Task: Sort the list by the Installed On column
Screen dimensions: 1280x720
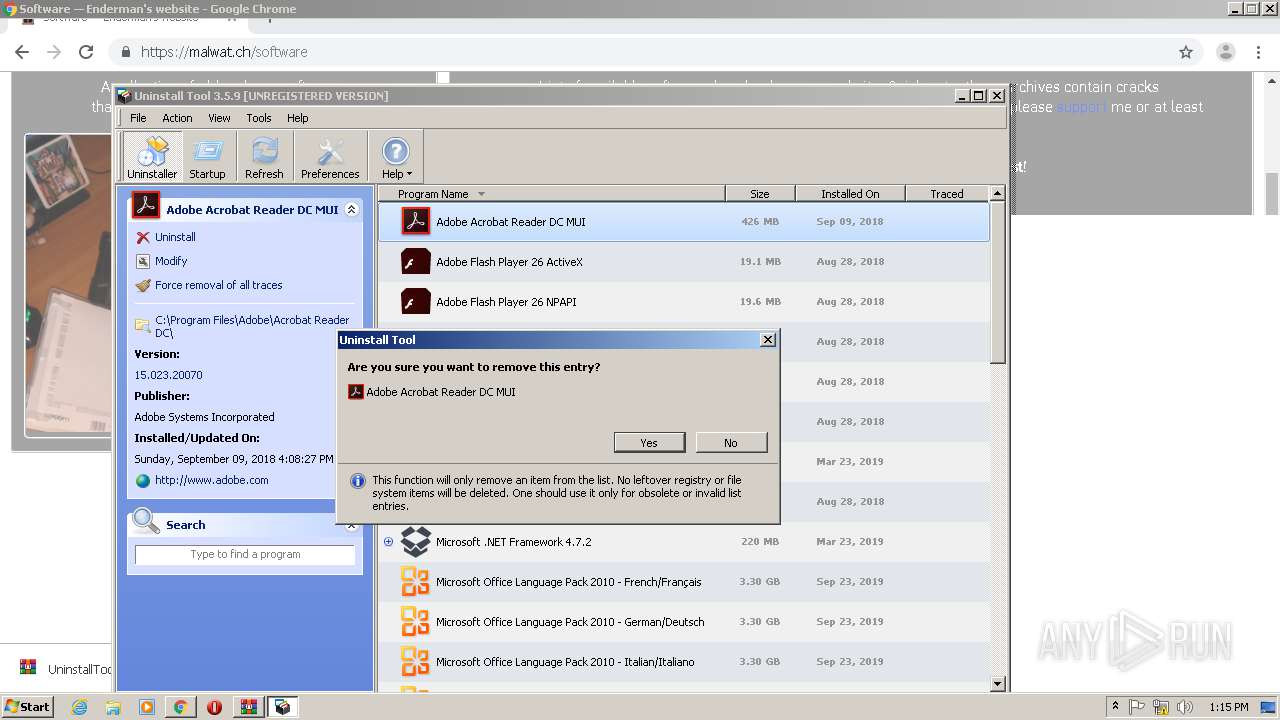Action: (x=850, y=194)
